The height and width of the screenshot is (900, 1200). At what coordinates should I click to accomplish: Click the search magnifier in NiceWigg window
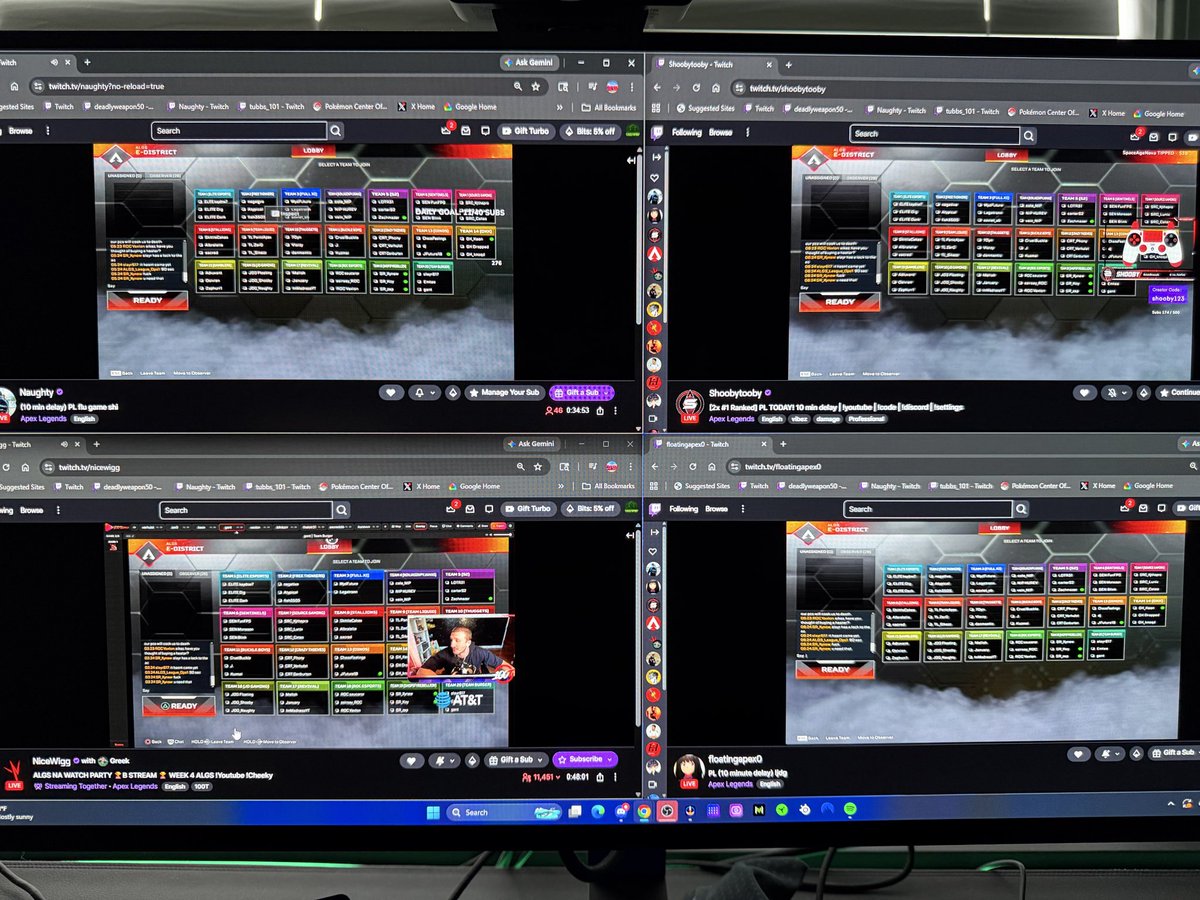342,509
